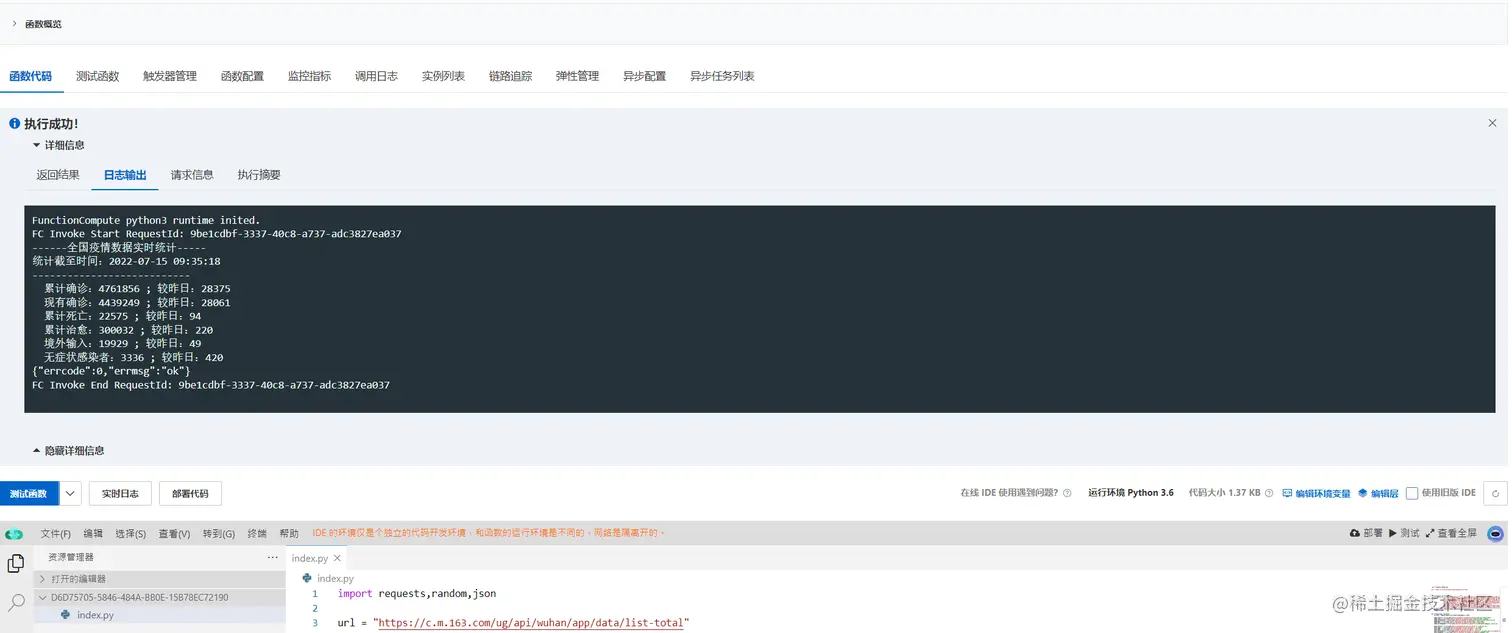This screenshot has width=1512, height=633.
Task: Open the 查看(V) menu in IDE
Action: click(x=174, y=534)
